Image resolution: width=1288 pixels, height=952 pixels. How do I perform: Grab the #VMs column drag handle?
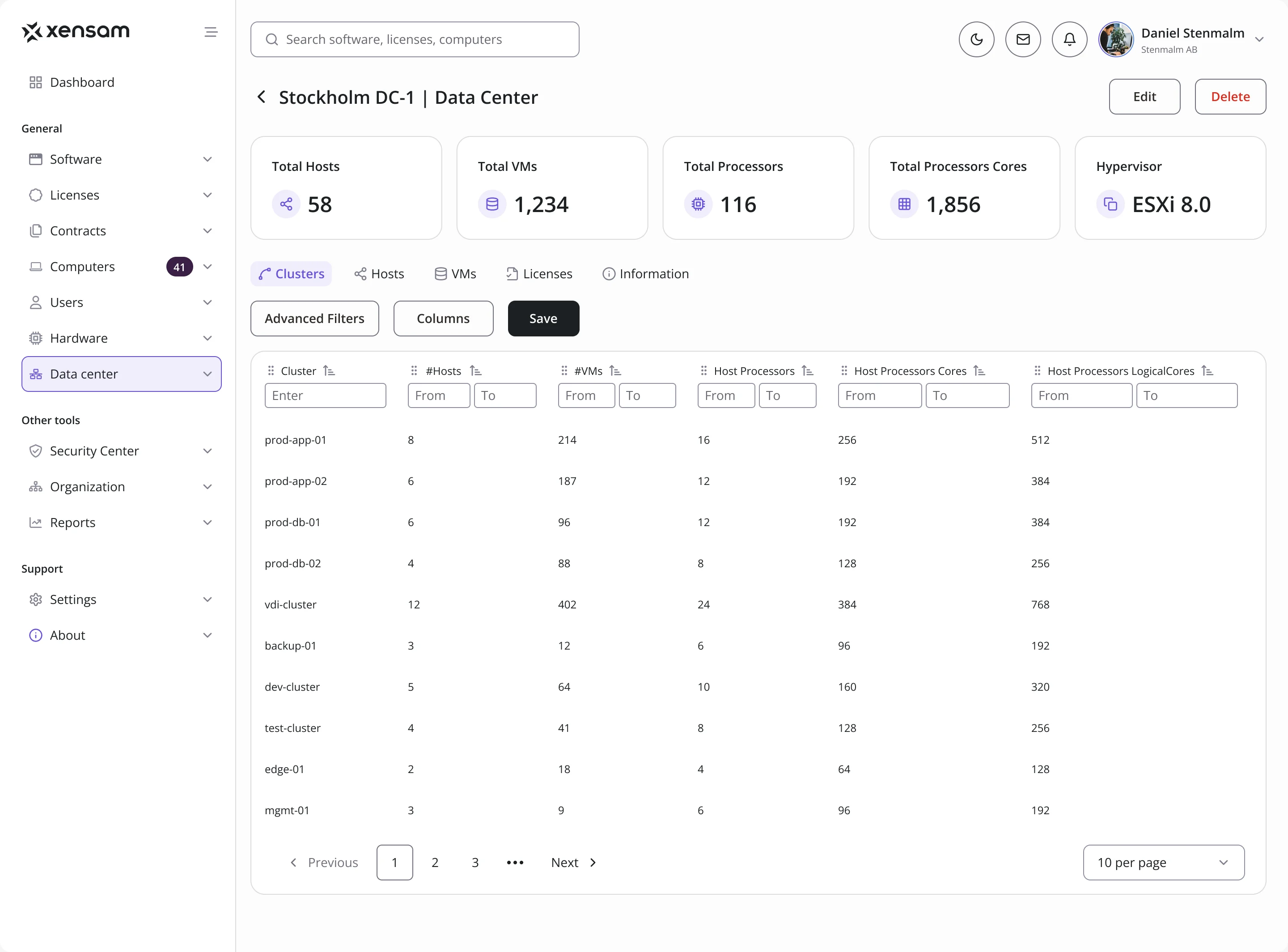tap(564, 370)
